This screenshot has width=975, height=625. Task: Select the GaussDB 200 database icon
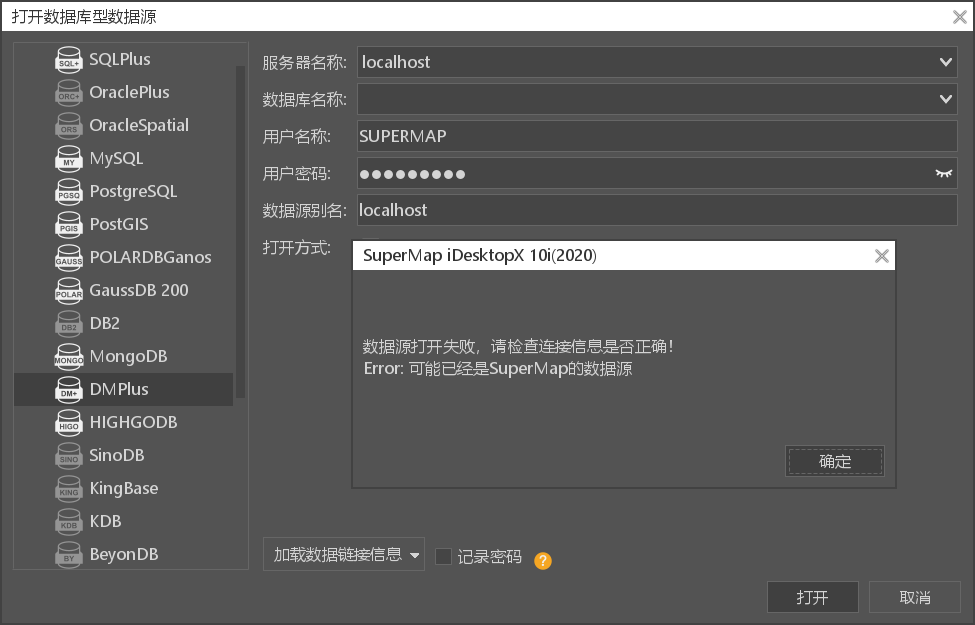[68, 290]
